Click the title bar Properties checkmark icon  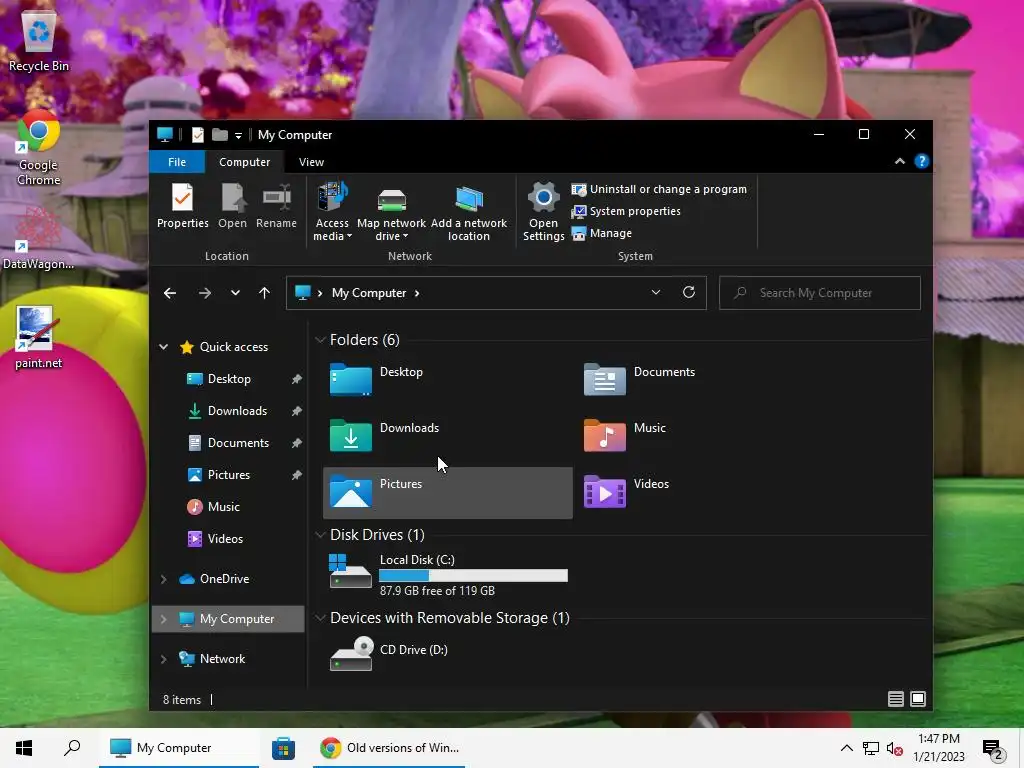(197, 135)
